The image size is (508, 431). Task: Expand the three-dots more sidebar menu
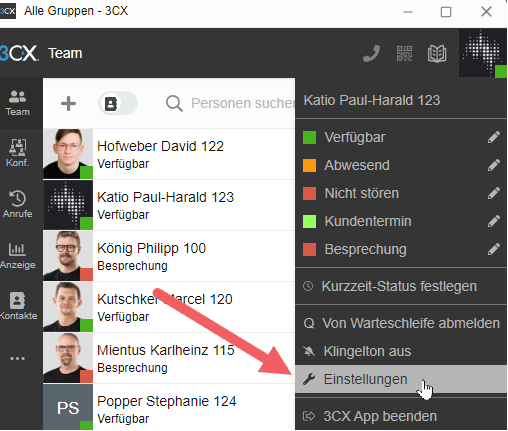click(17, 359)
